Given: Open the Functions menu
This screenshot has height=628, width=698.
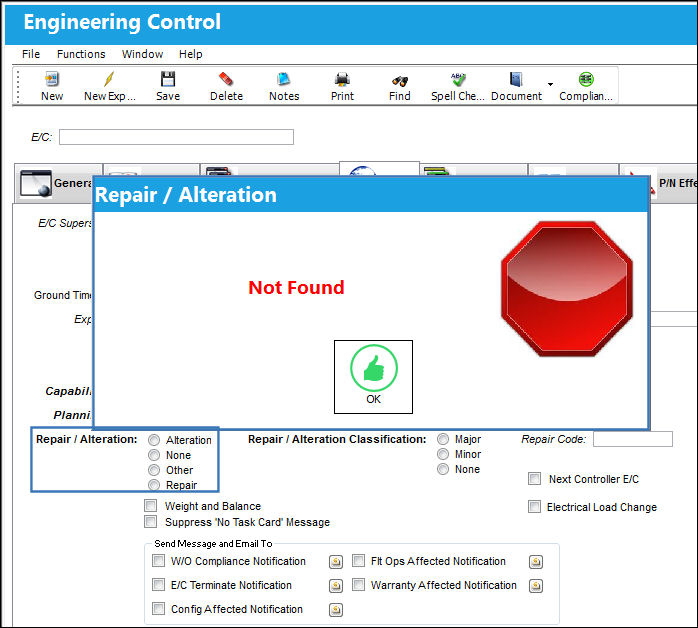Looking at the screenshot, I should tap(81, 54).
